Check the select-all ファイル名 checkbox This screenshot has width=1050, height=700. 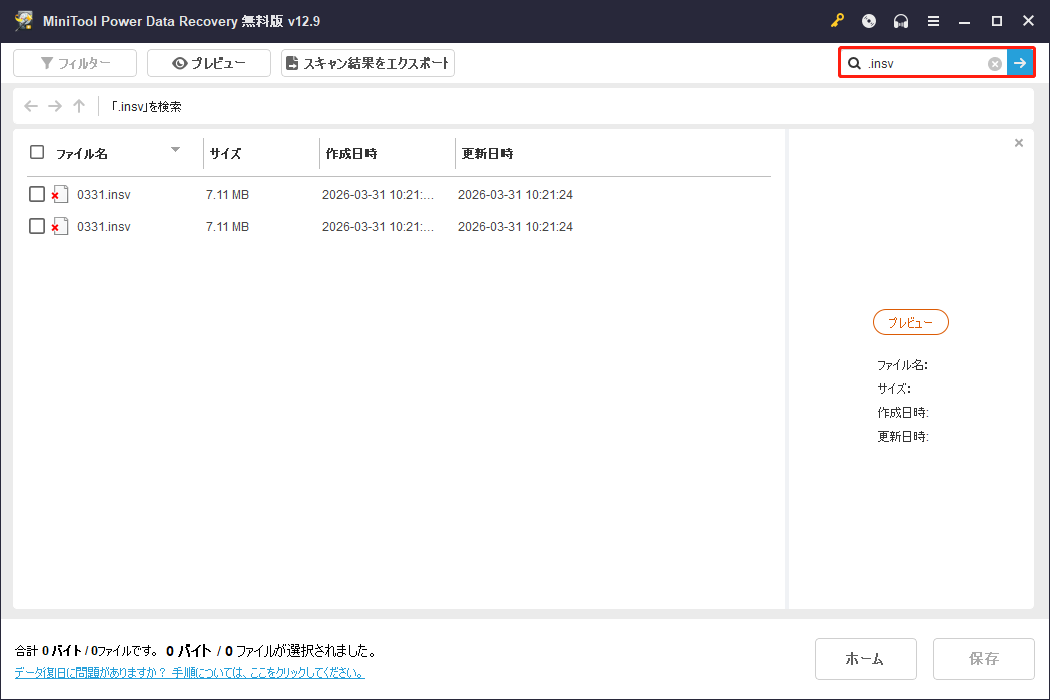click(37, 152)
